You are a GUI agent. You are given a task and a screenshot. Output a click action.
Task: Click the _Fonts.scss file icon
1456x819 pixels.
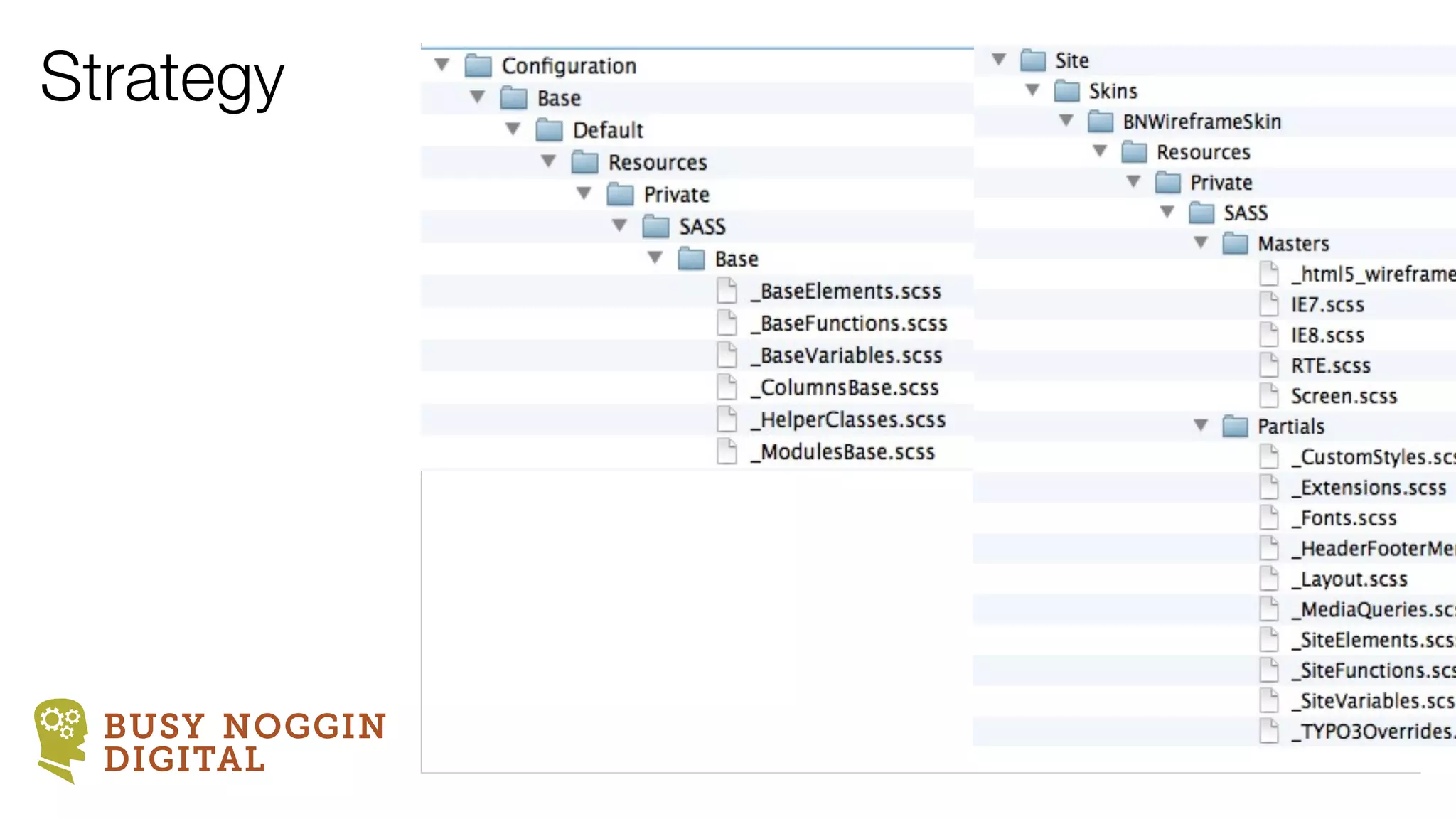click(x=1269, y=518)
